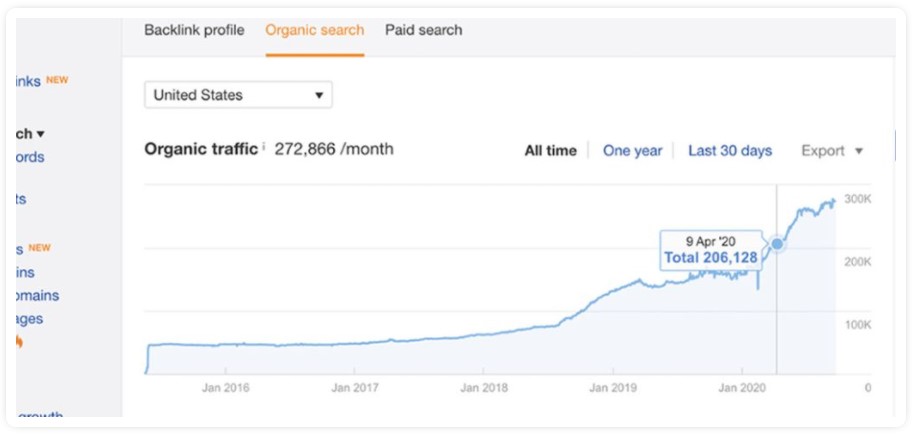Screen dimensions: 916x435
Task: Switch to the Backlink profile tab
Action: click(194, 30)
